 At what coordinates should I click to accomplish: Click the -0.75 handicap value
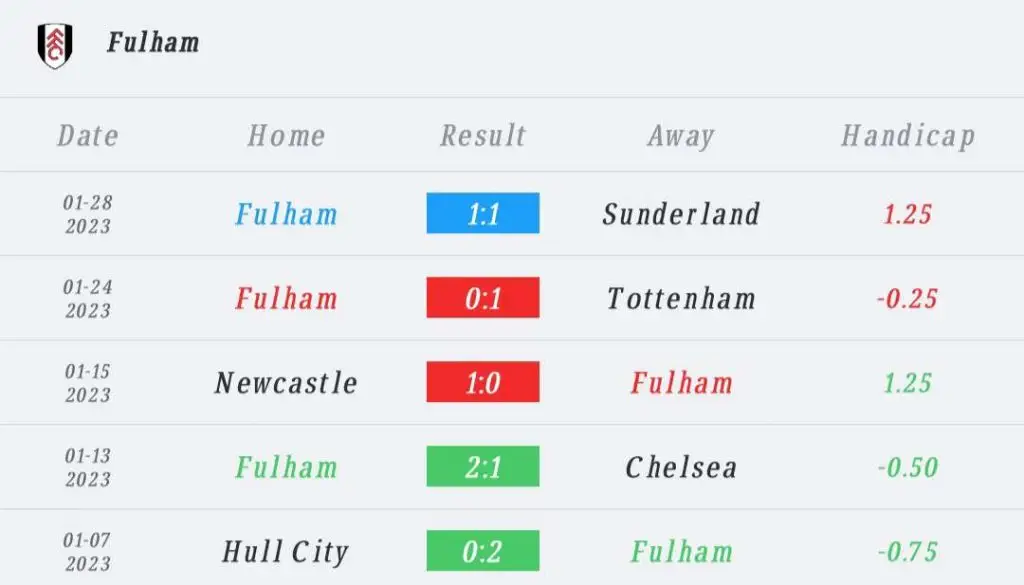coord(908,552)
